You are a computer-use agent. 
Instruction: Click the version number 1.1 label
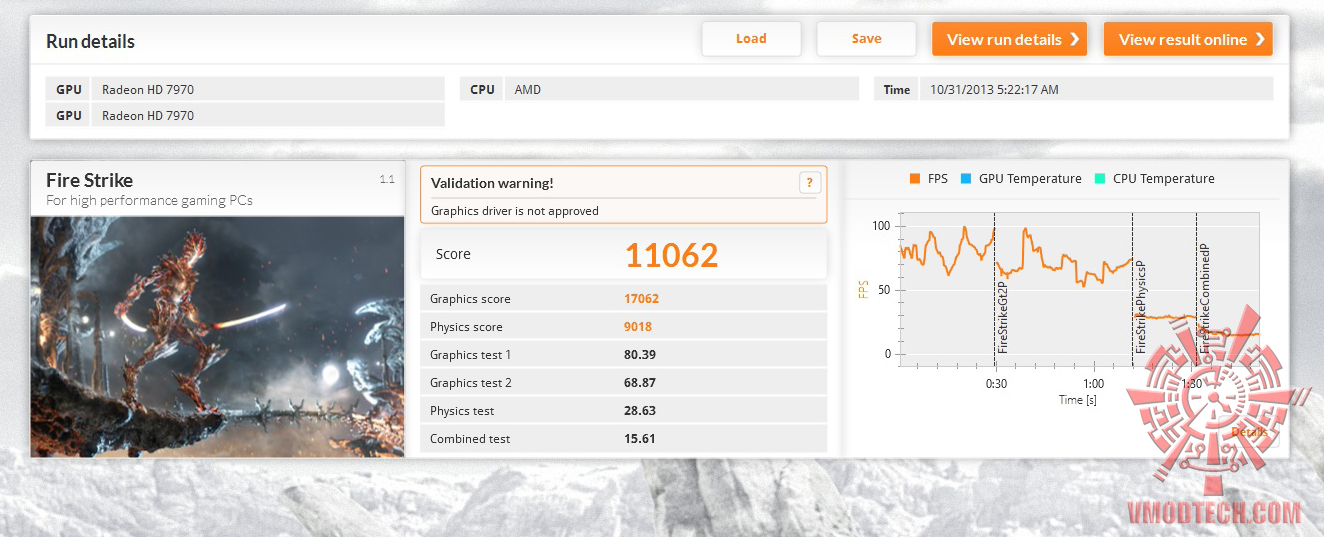click(387, 179)
